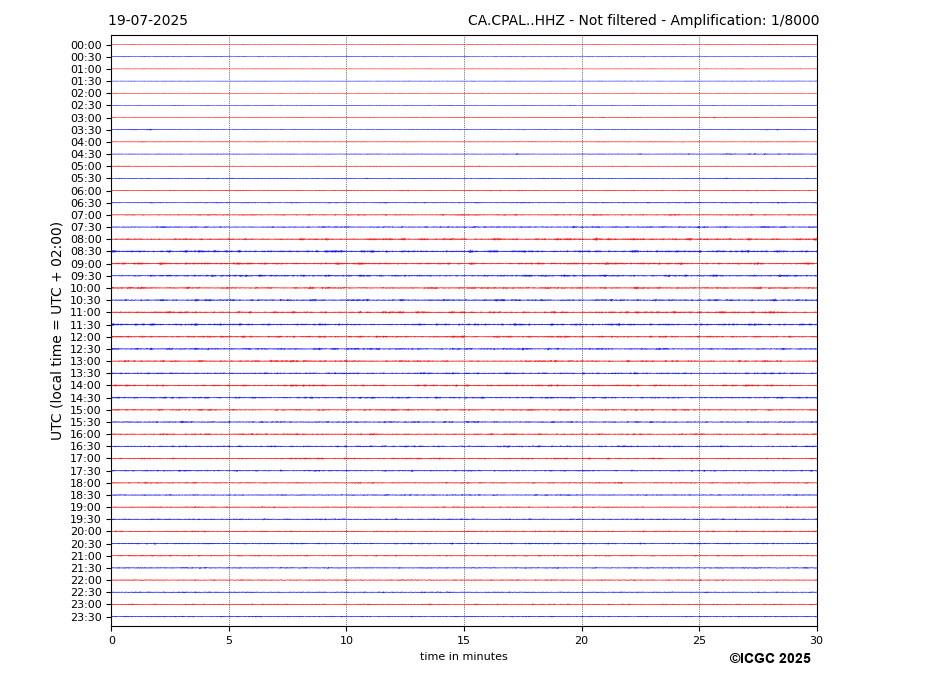Image resolution: width=927 pixels, height=696 pixels.
Task: Select the 16:30 time row label
Action: click(x=86, y=446)
